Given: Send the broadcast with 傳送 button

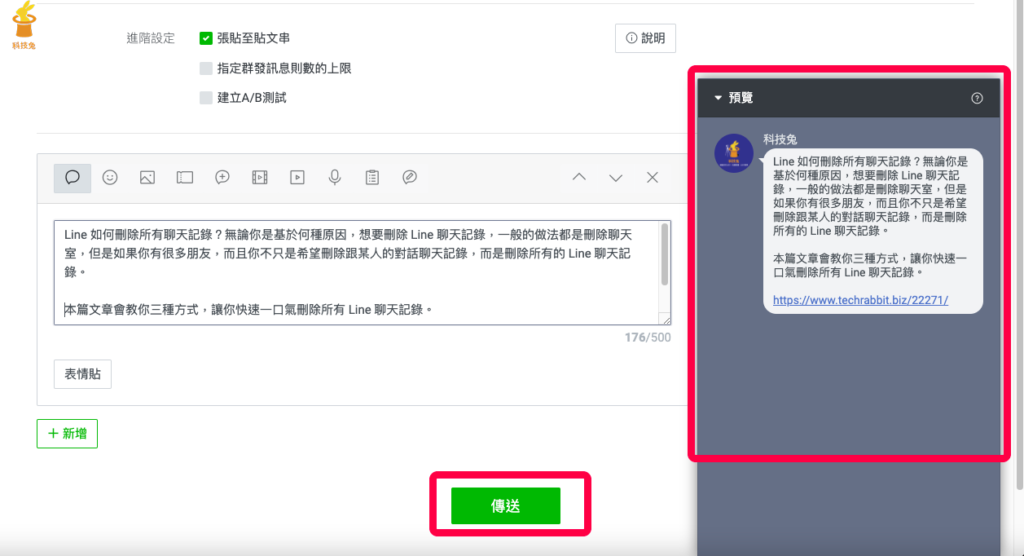Looking at the screenshot, I should tap(505, 506).
